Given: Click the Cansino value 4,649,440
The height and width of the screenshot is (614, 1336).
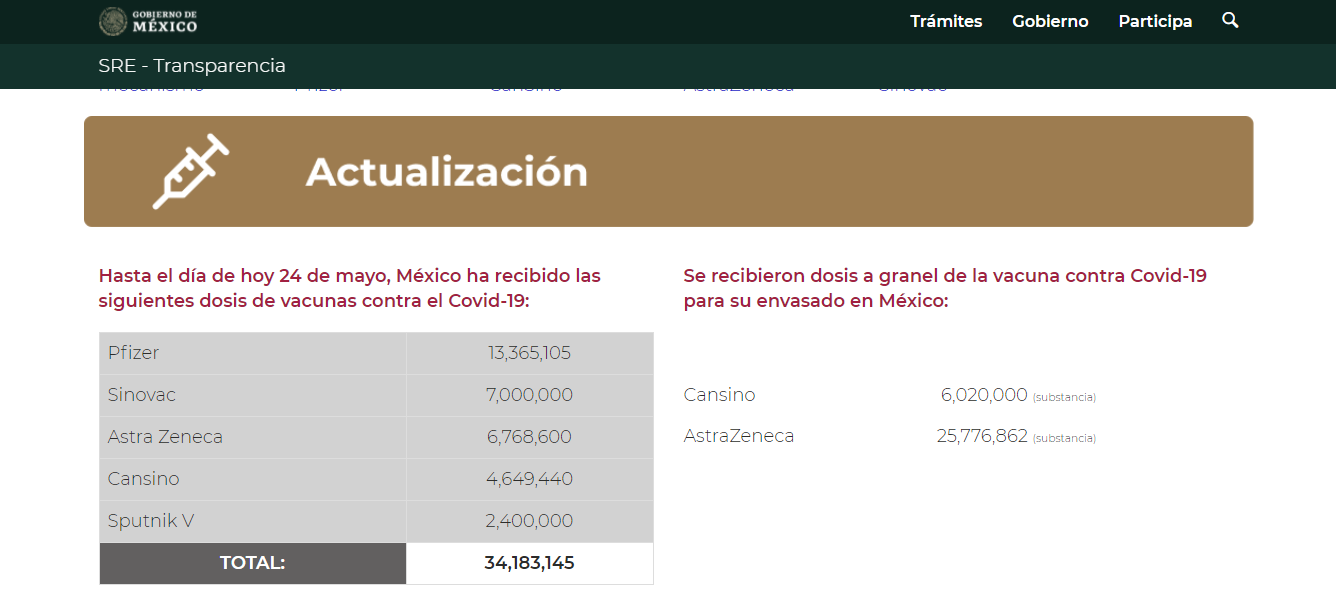Looking at the screenshot, I should [x=529, y=479].
